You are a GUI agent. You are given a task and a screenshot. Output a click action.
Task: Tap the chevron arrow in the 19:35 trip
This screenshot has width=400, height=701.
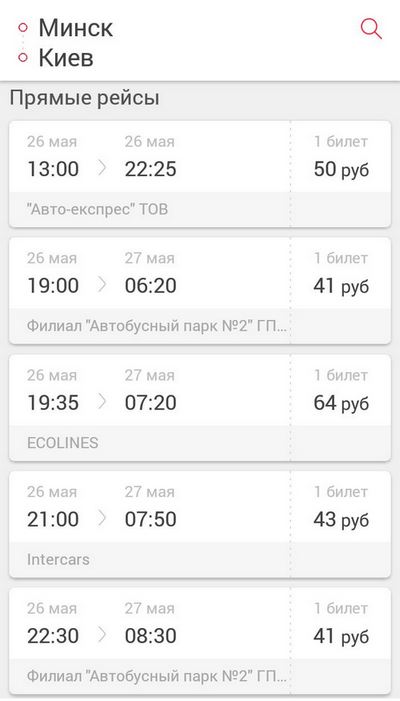[x=102, y=402]
